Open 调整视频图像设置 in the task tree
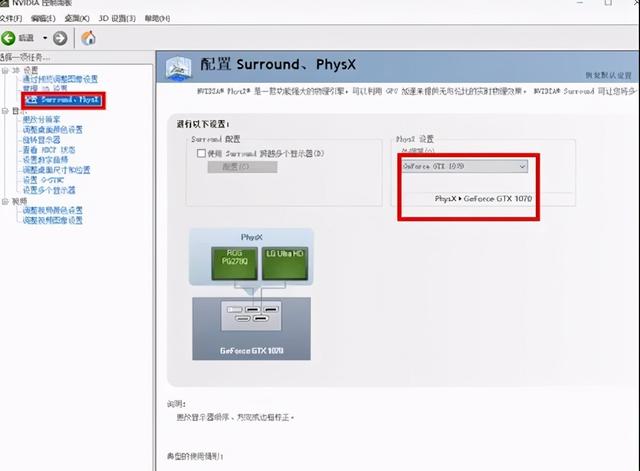640x471 pixels. [52, 220]
